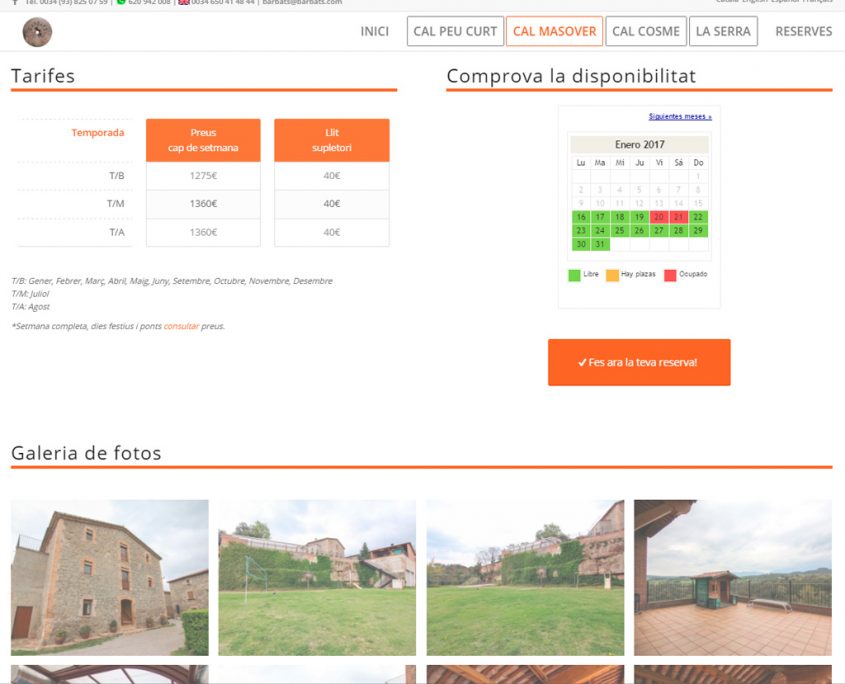Click the Llit supletori column header
Viewport: 845px width, 684px height.
coord(332,140)
